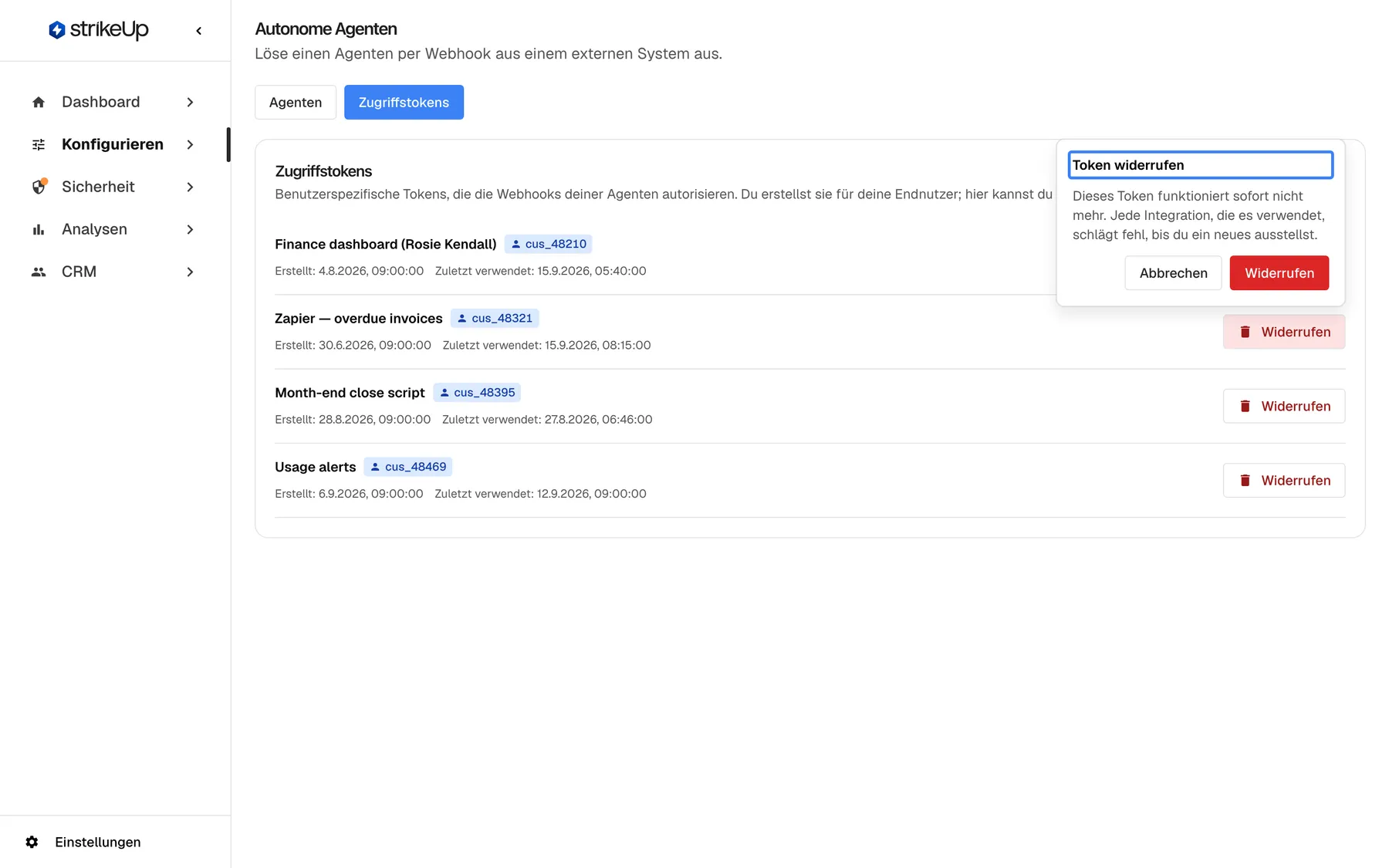Click the Konfigurieren sliders icon
Screen dimensions: 1389x868
coord(39,144)
